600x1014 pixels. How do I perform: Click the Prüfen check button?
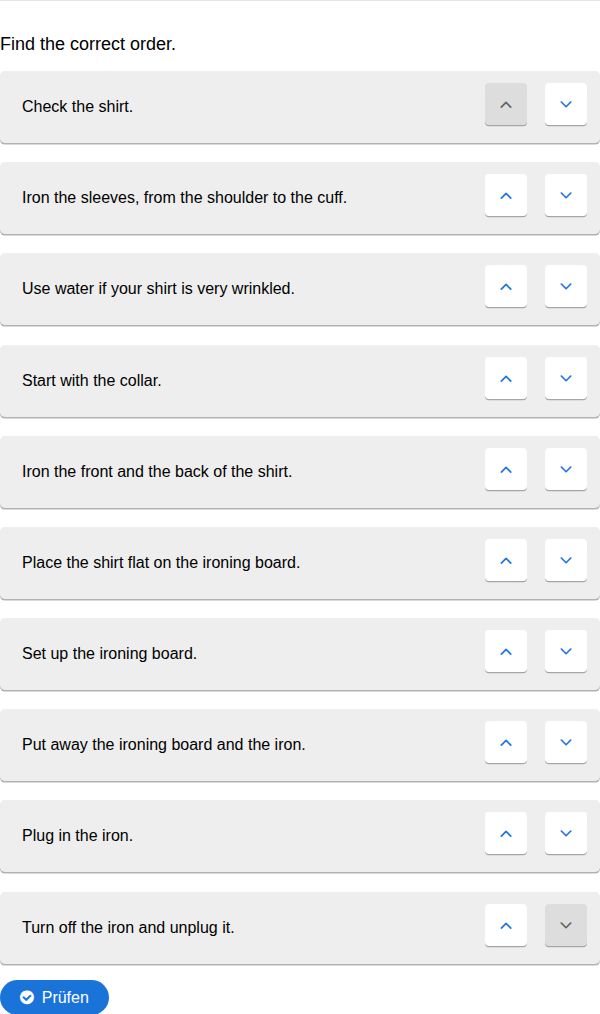click(x=54, y=997)
